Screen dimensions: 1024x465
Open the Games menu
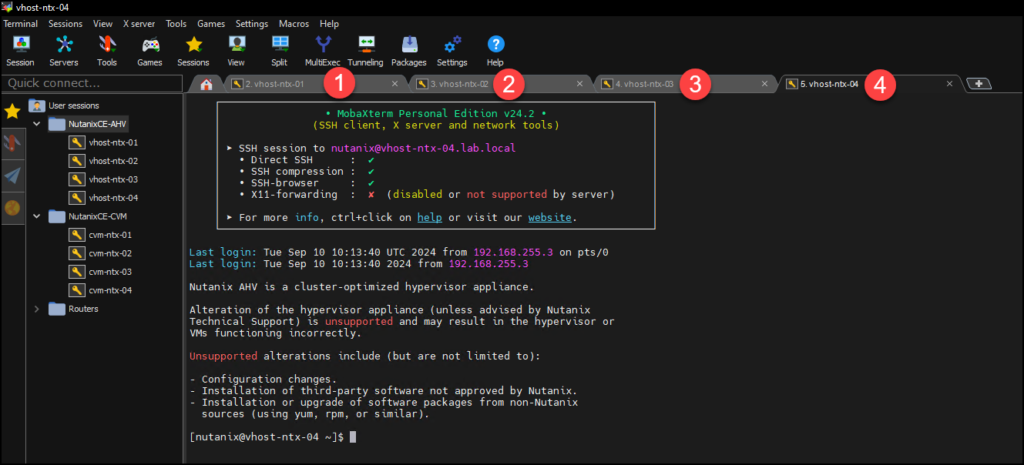211,24
